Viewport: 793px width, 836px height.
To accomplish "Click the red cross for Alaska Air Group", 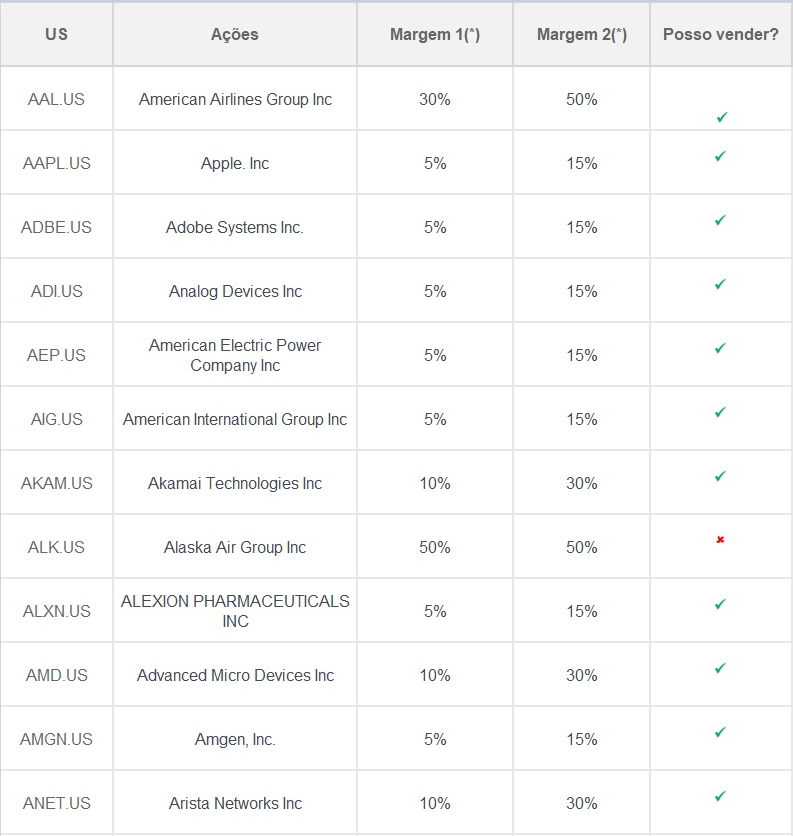I will coord(720,540).
